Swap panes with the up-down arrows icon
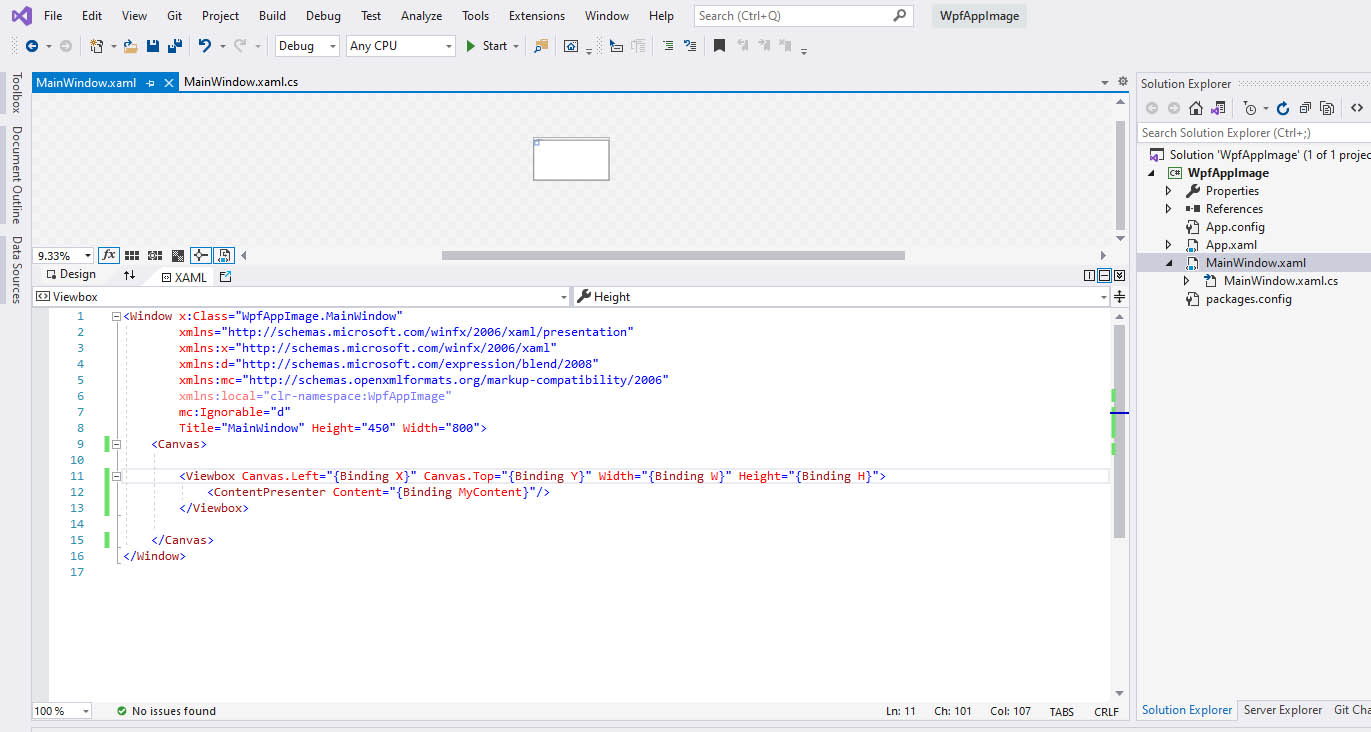Image resolution: width=1371 pixels, height=732 pixels. (x=129, y=275)
